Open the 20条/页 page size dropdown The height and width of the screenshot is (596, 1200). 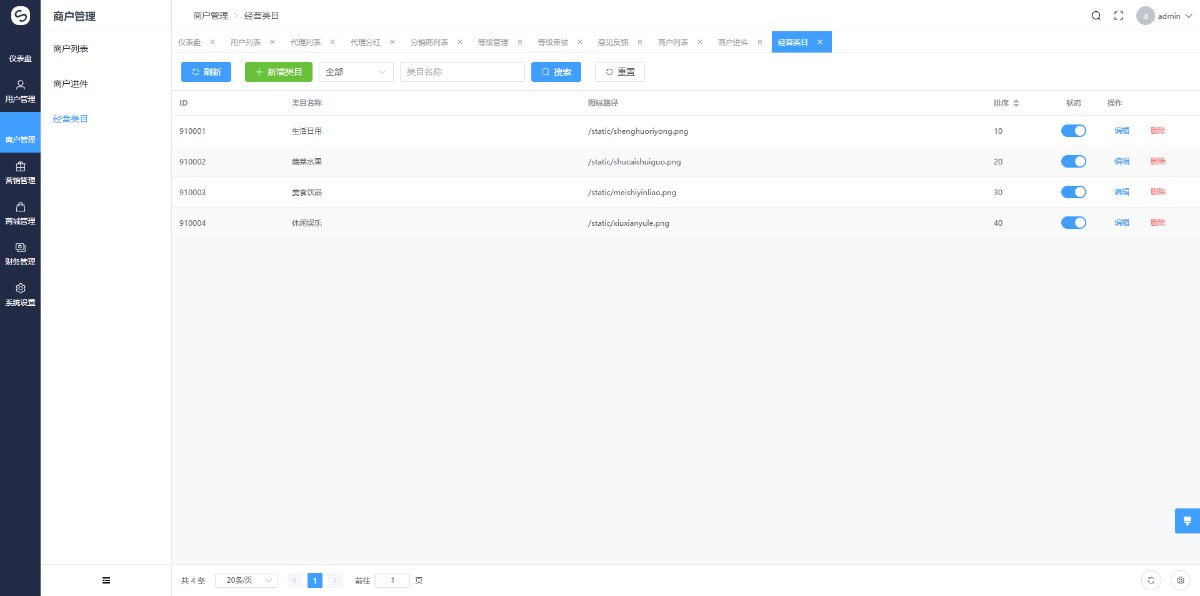pyautogui.click(x=246, y=580)
